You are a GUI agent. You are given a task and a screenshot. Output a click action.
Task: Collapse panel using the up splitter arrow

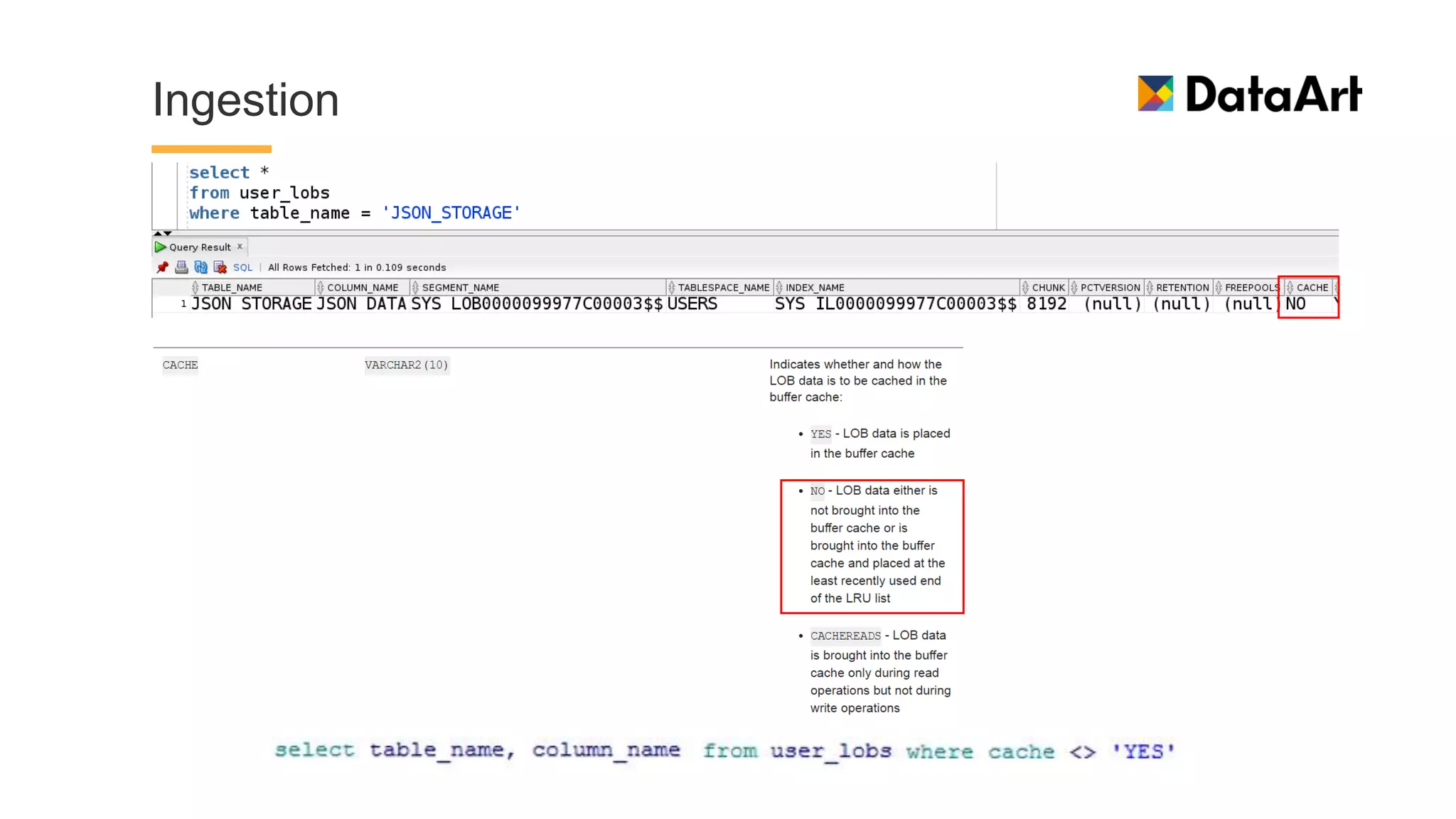pyautogui.click(x=158, y=233)
